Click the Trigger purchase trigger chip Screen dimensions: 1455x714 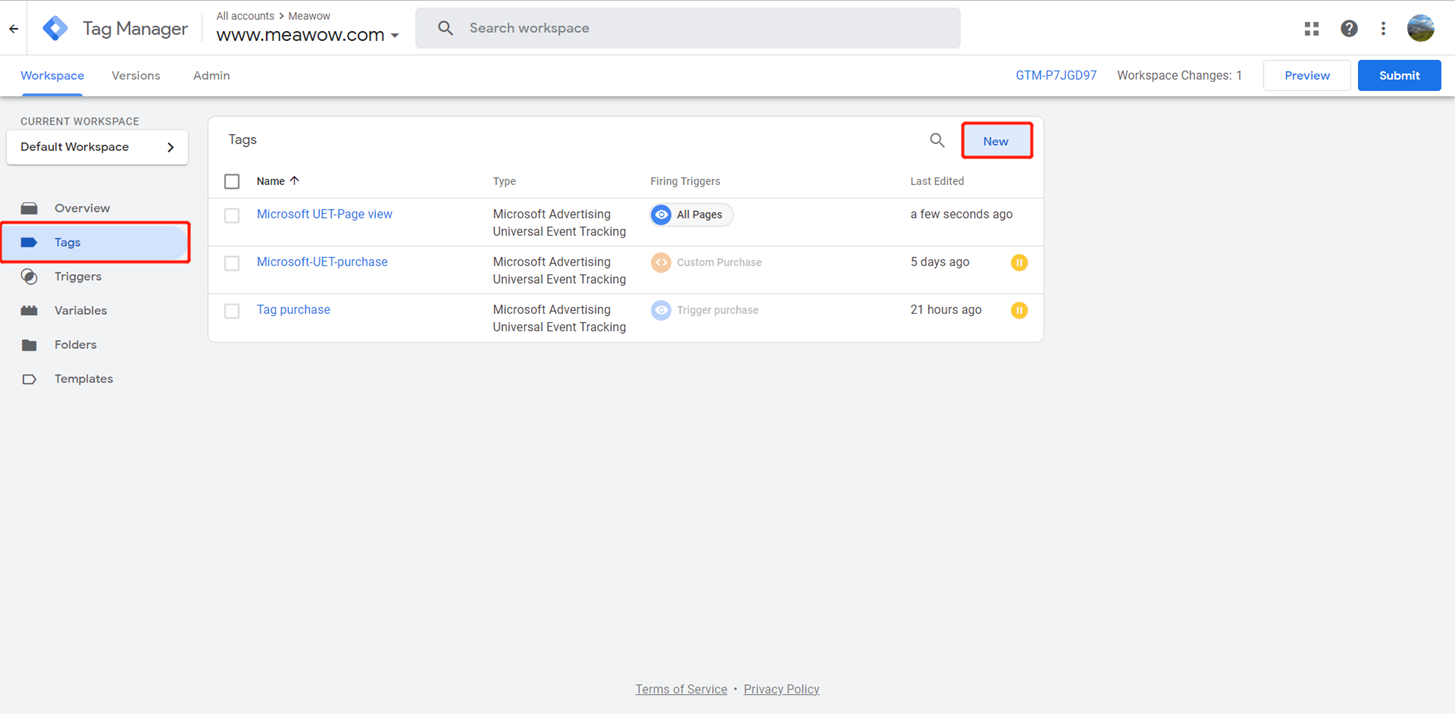tap(705, 310)
